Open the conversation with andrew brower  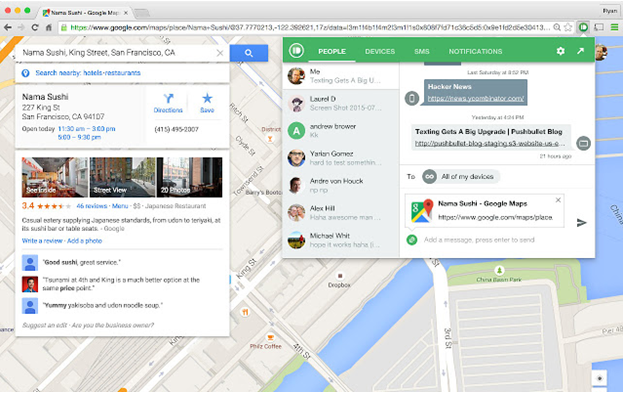341,131
